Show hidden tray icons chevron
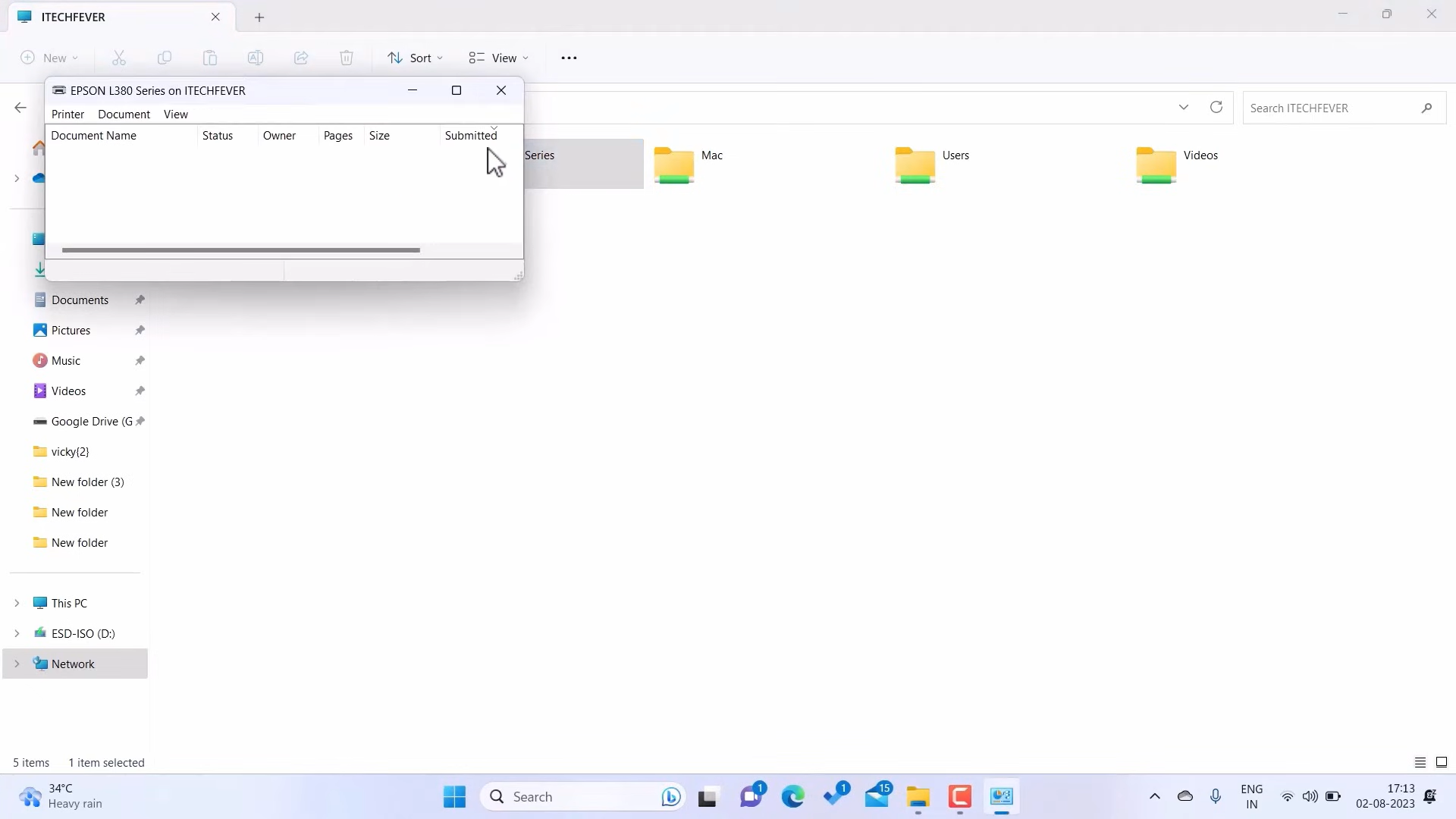Viewport: 1456px width, 819px height. pos(1154,796)
